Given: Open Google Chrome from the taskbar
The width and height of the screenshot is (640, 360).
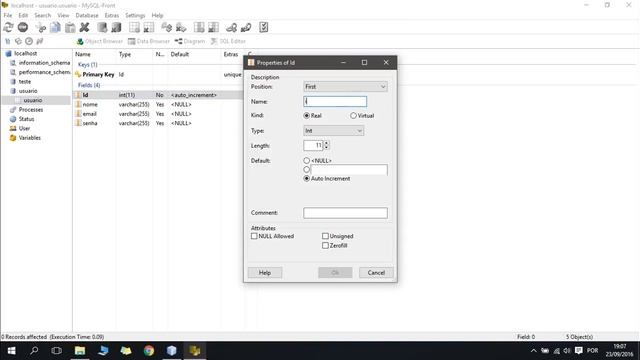Looking at the screenshot, I should click(149, 351).
